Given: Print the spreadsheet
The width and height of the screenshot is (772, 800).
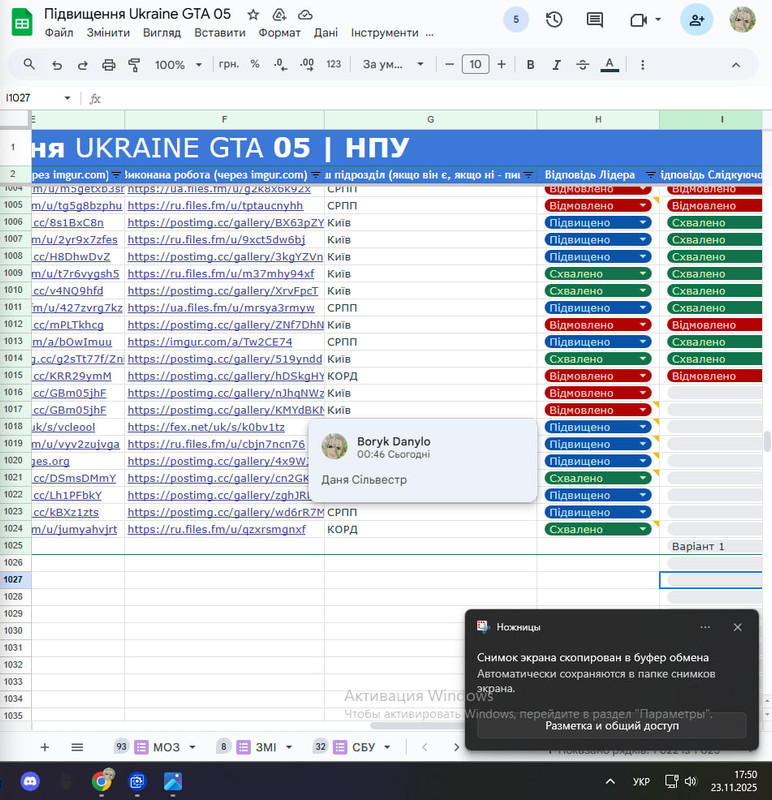Looking at the screenshot, I should pos(109,65).
